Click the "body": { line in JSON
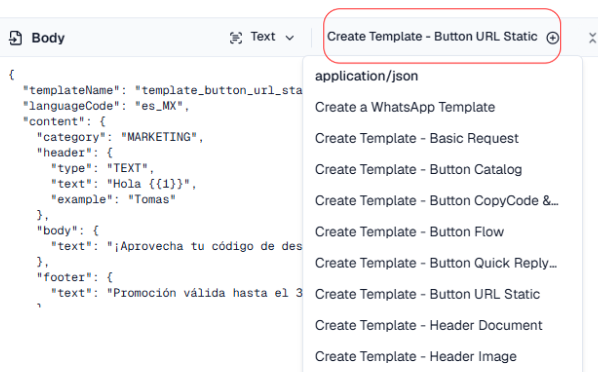This screenshot has height=372, width=598. click(x=68, y=231)
